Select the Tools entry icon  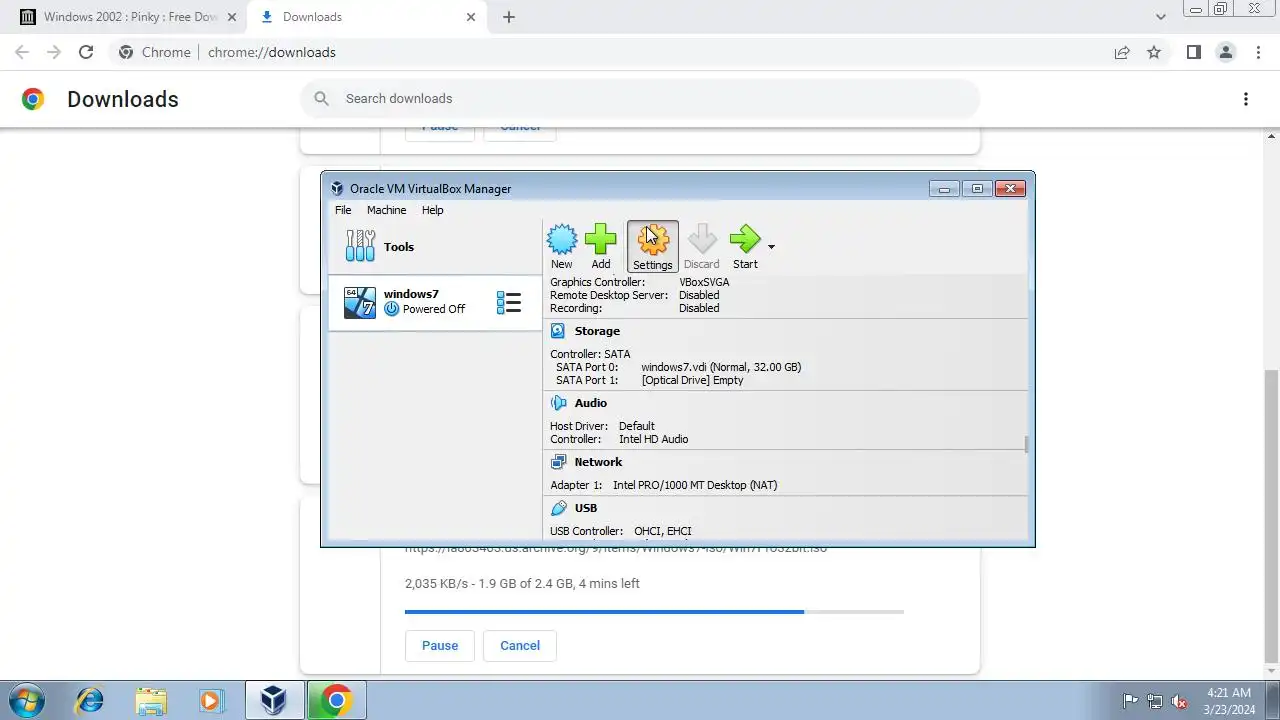360,246
